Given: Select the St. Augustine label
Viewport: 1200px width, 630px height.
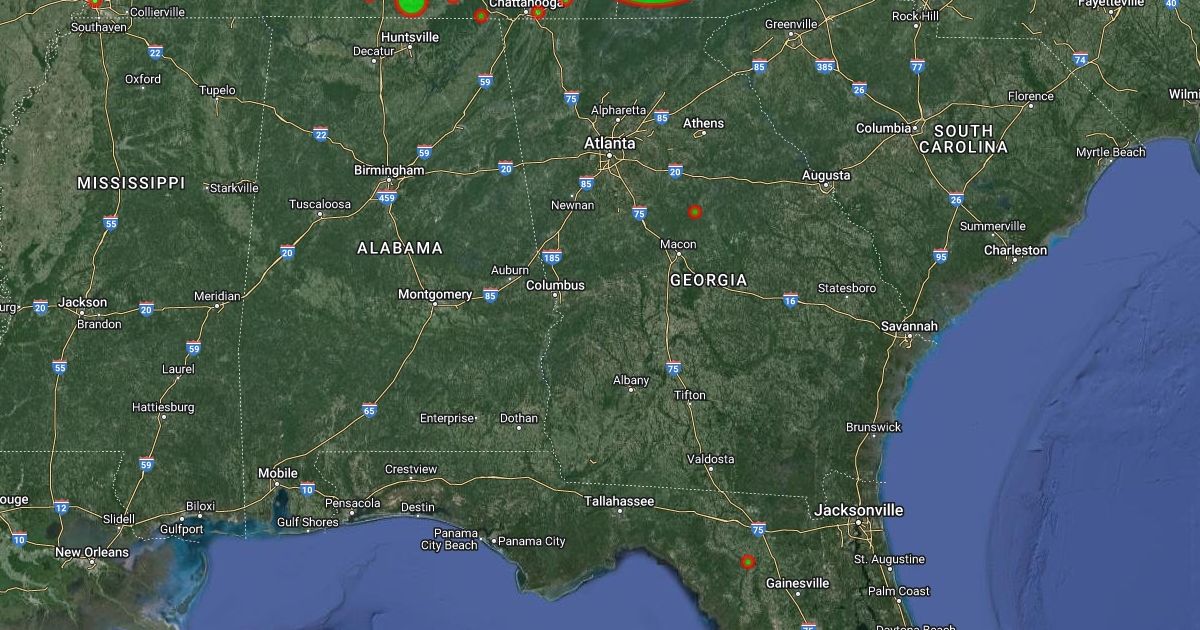Looking at the screenshot, I should (x=889, y=559).
